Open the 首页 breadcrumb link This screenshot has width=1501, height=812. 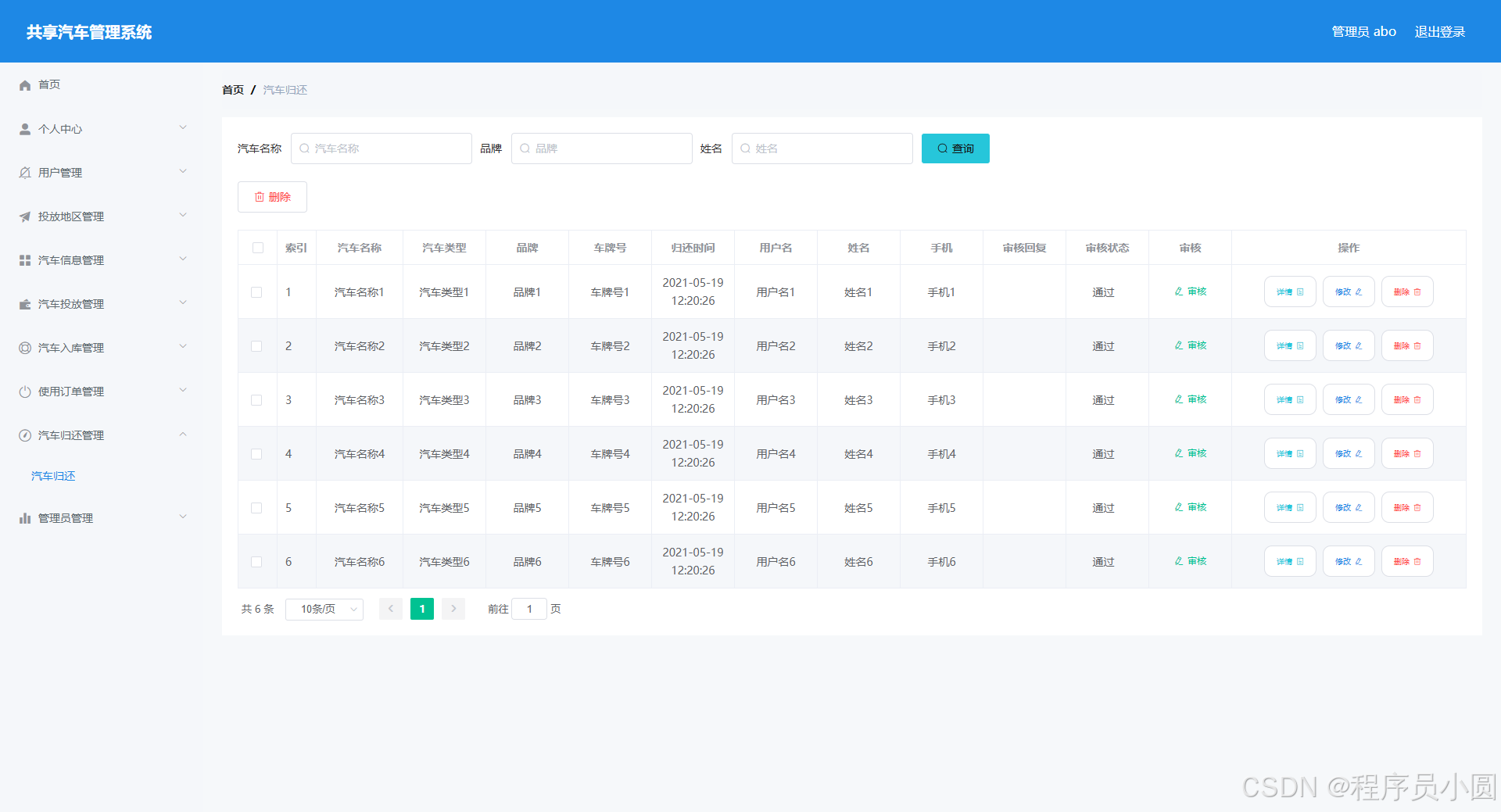232,89
